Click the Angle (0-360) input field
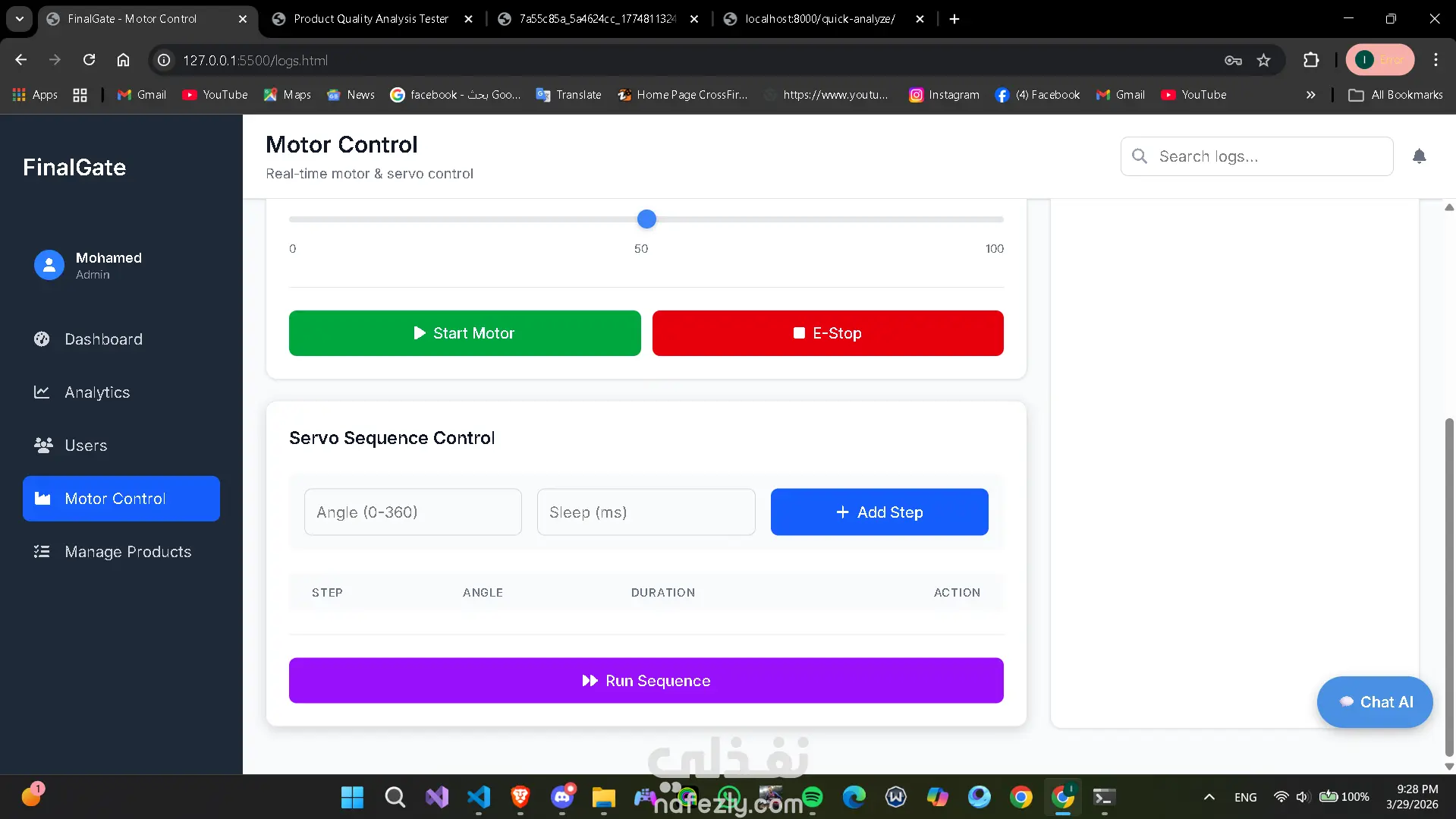 click(x=413, y=512)
